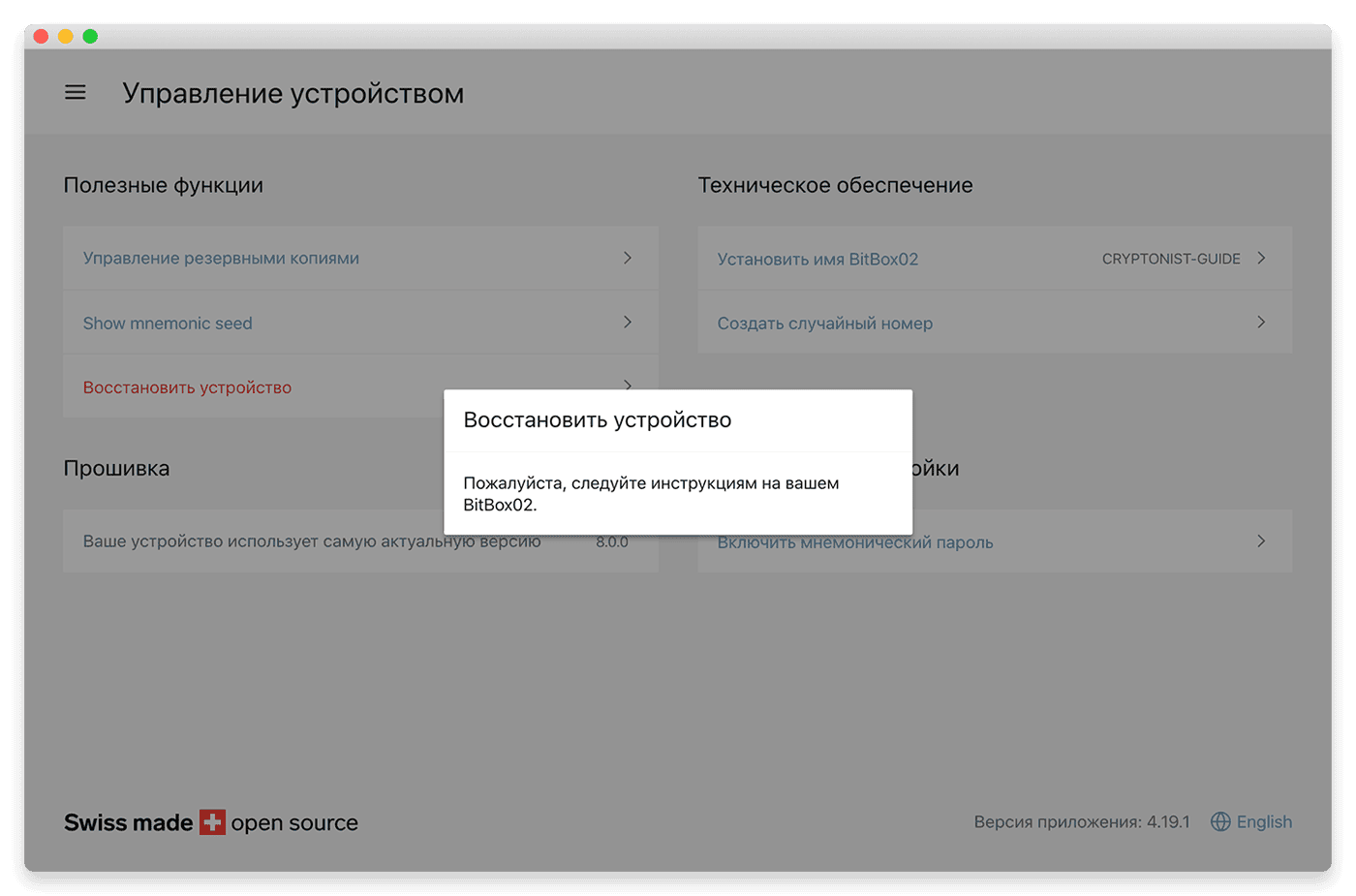Click Swiss made open source text
The height and width of the screenshot is (896, 1356).
pyautogui.click(x=211, y=822)
